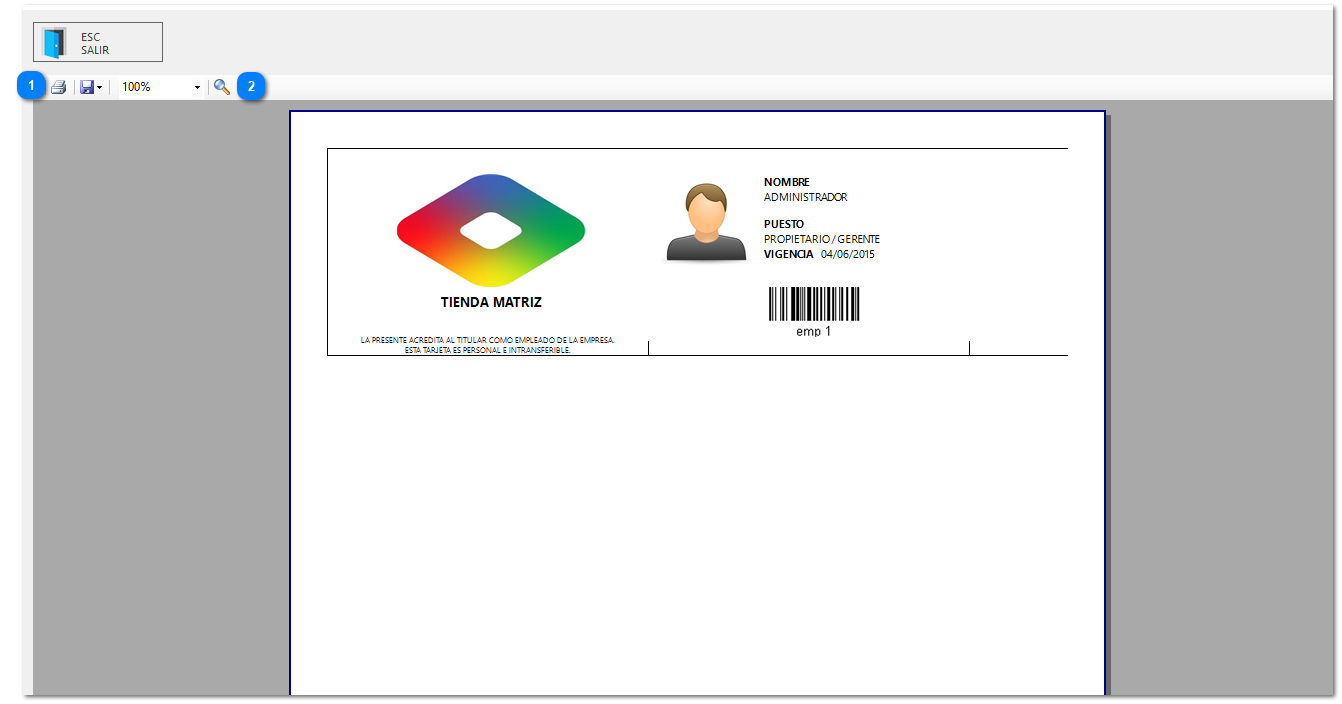The height and width of the screenshot is (704, 1342).
Task: Click the TIENDA MATRIZ store name
Action: coord(491,302)
